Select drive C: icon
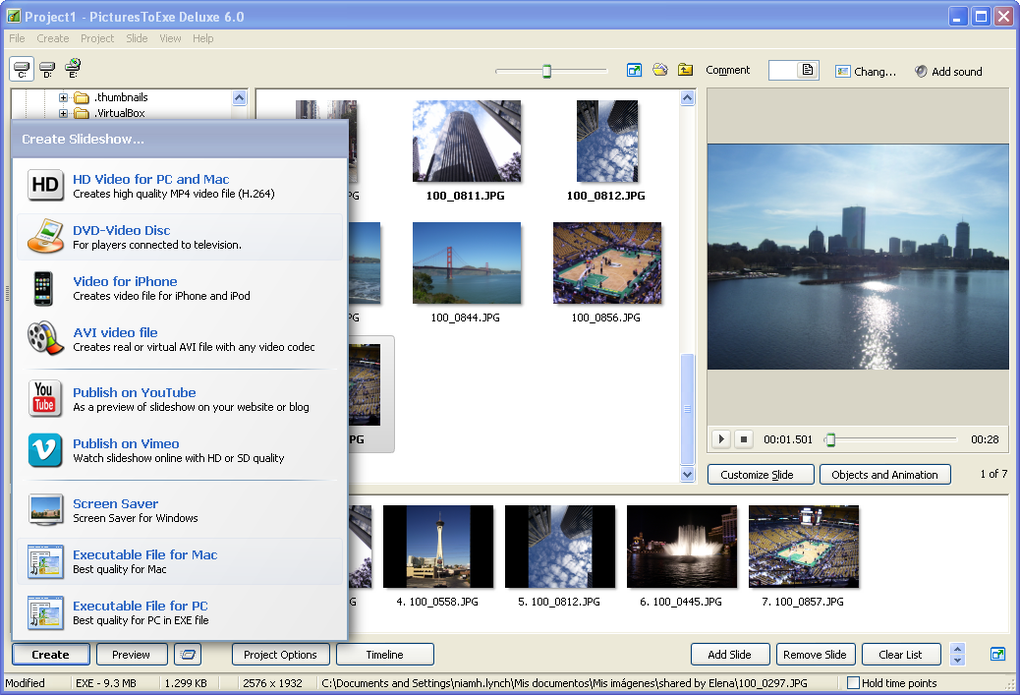The image size is (1020, 695). pyautogui.click(x=21, y=69)
